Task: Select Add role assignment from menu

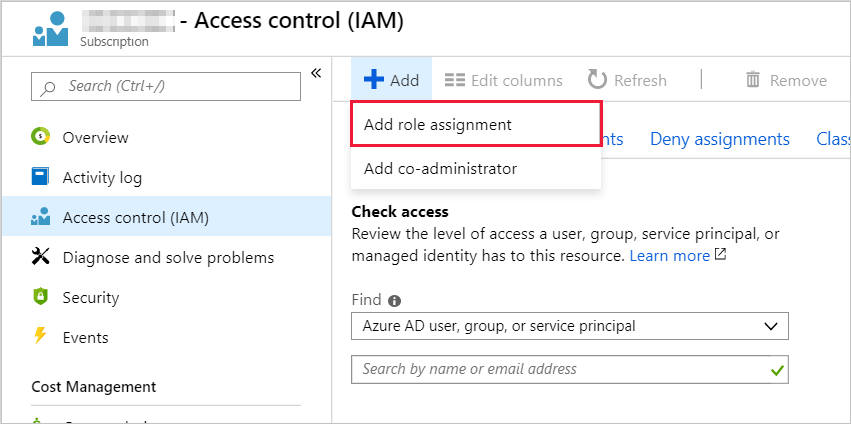Action: pyautogui.click(x=438, y=125)
